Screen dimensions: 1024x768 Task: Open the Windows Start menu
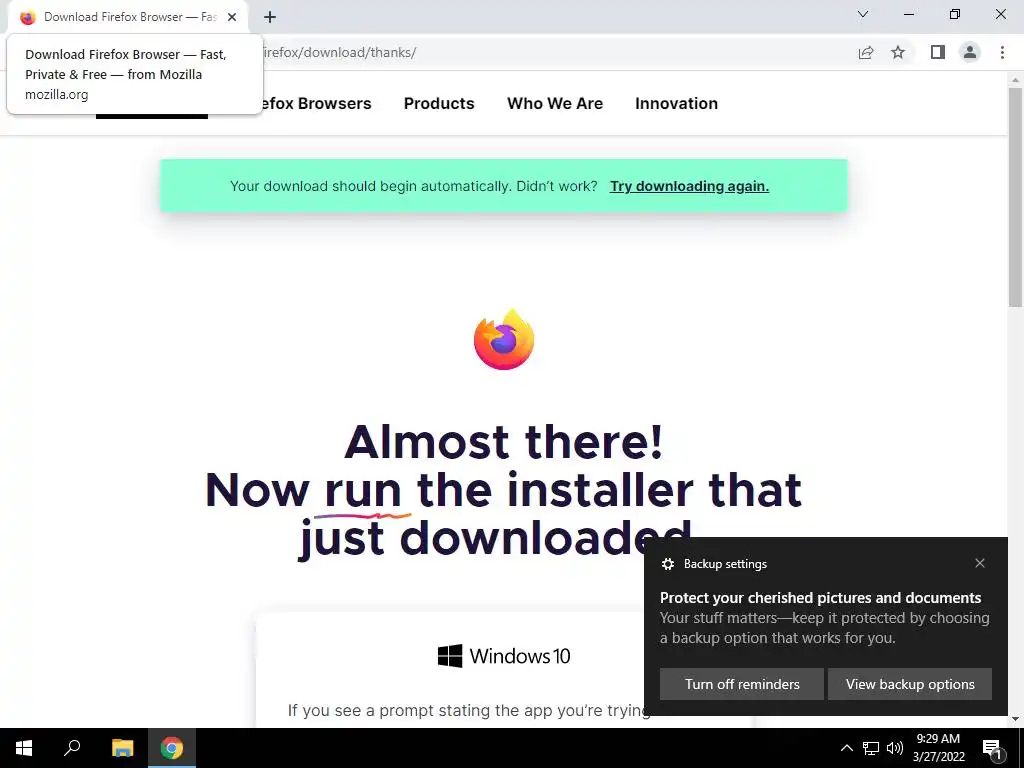24,748
